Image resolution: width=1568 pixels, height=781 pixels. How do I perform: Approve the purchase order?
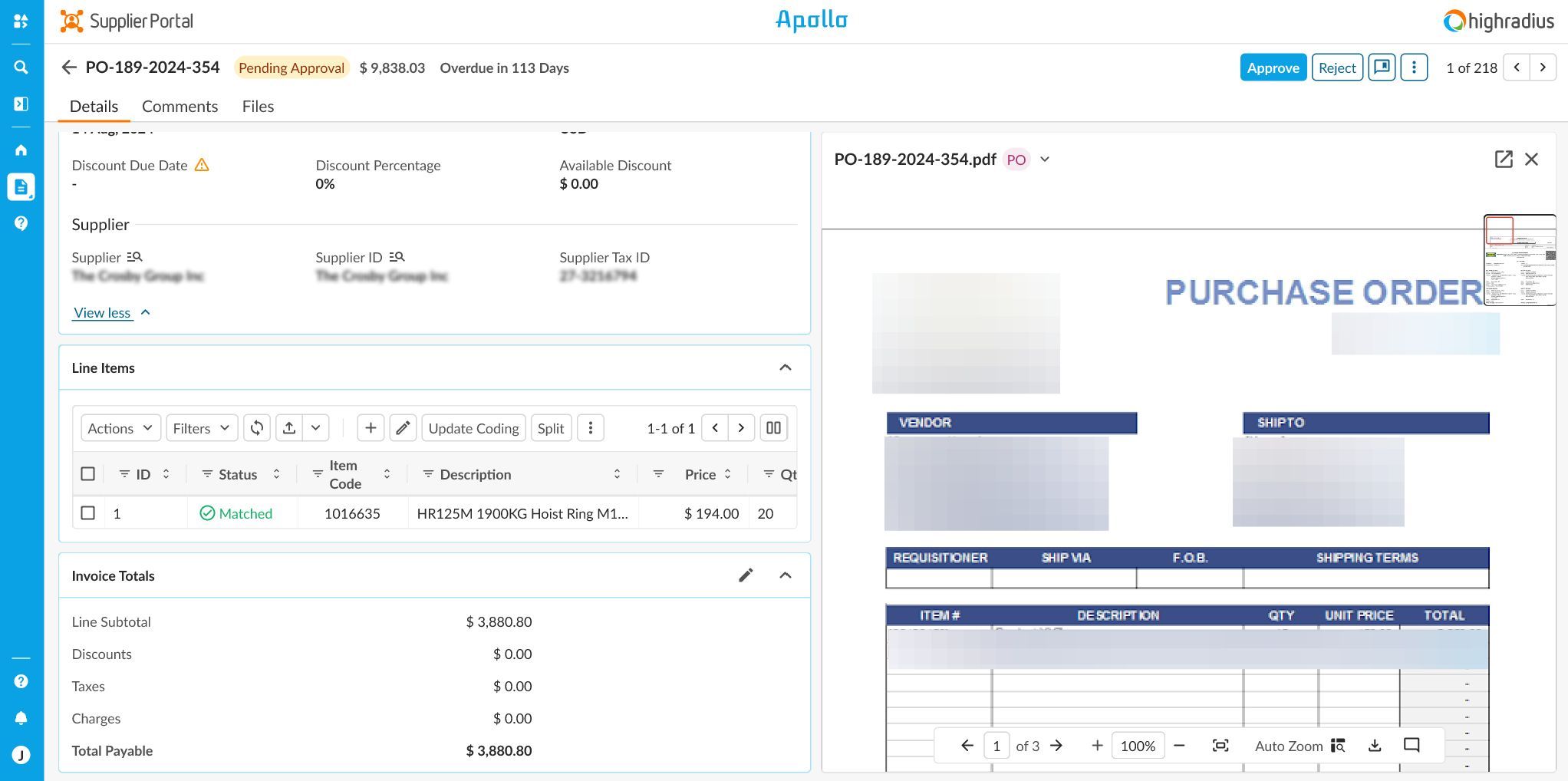coord(1273,68)
